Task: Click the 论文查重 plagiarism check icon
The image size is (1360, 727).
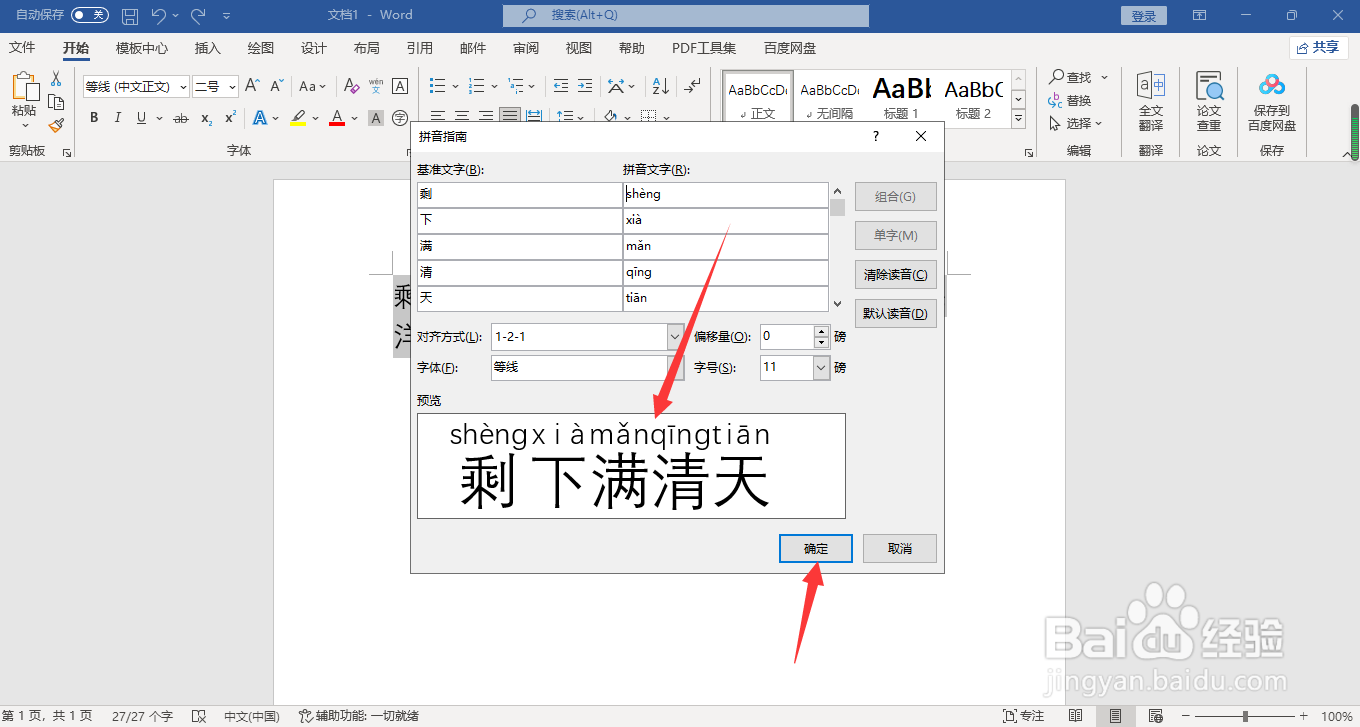Action: [x=1209, y=100]
